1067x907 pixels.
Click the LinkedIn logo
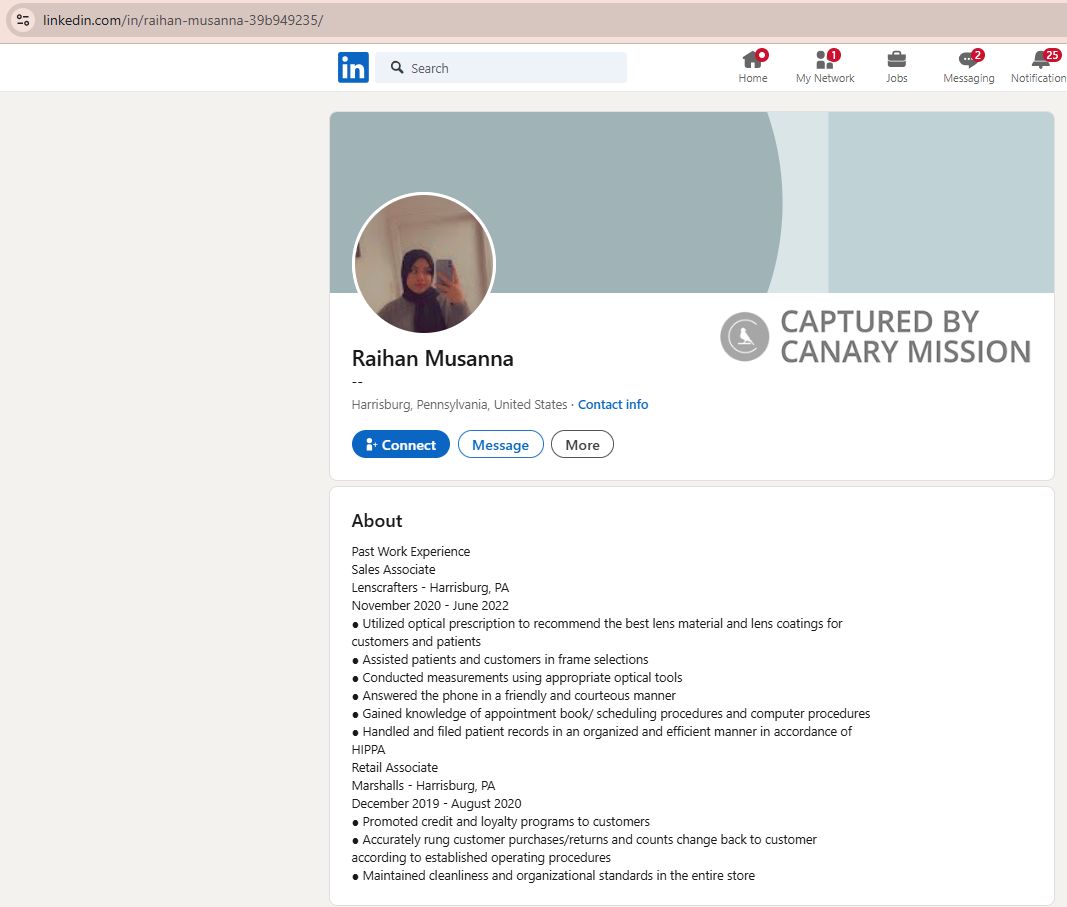353,67
